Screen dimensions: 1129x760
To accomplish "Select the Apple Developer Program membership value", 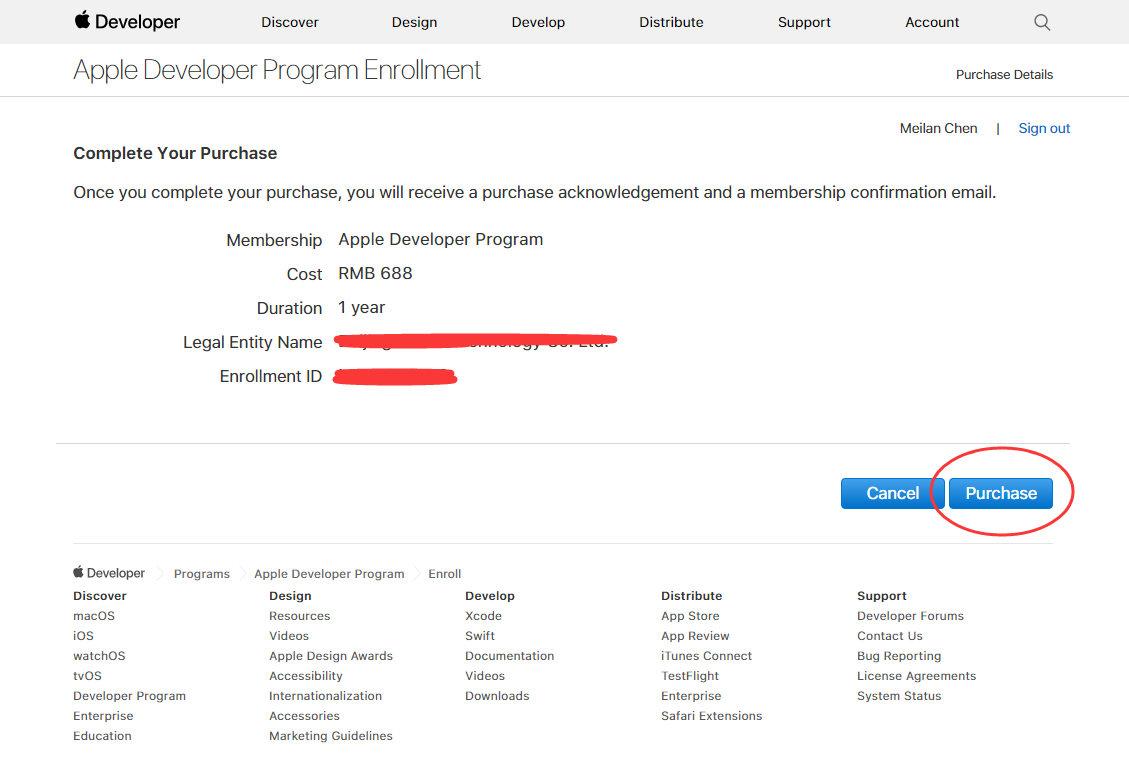I will click(x=441, y=240).
